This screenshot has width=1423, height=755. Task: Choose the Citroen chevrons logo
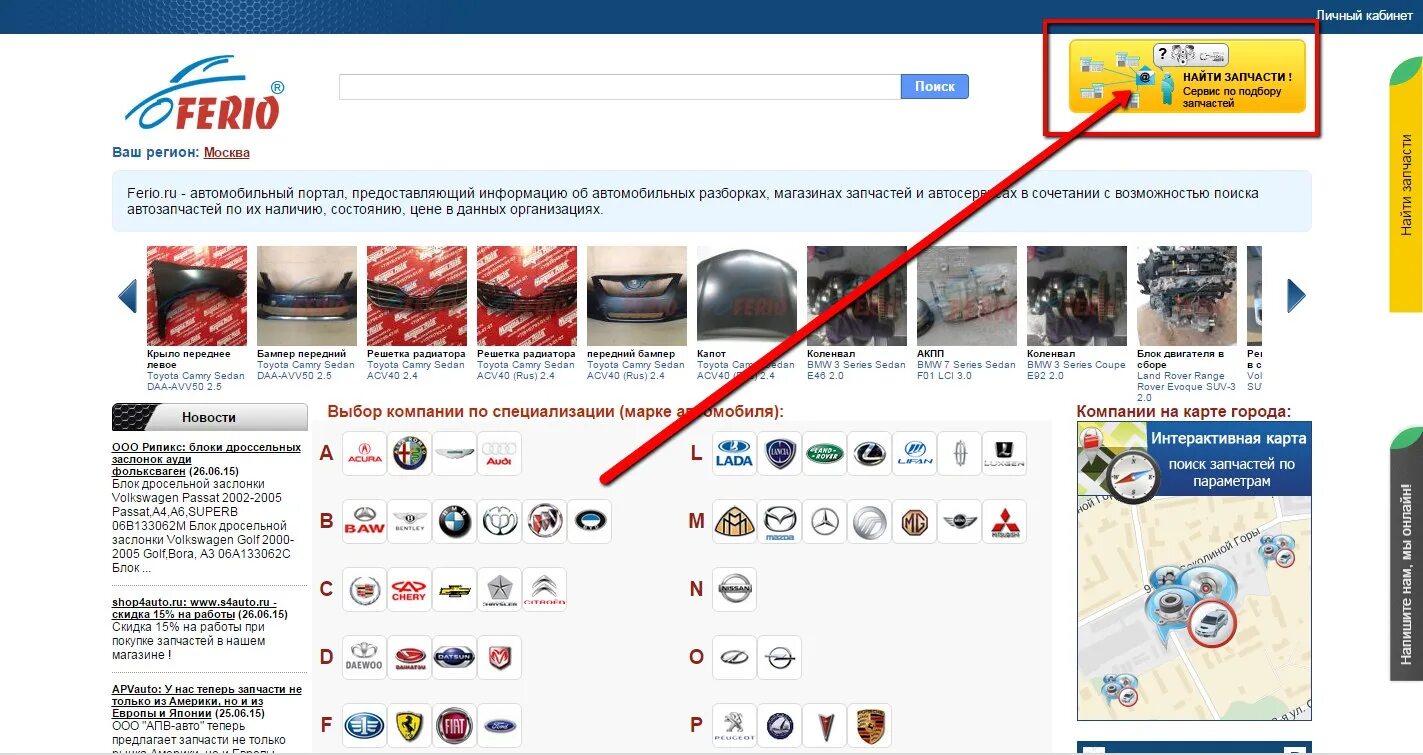click(544, 590)
